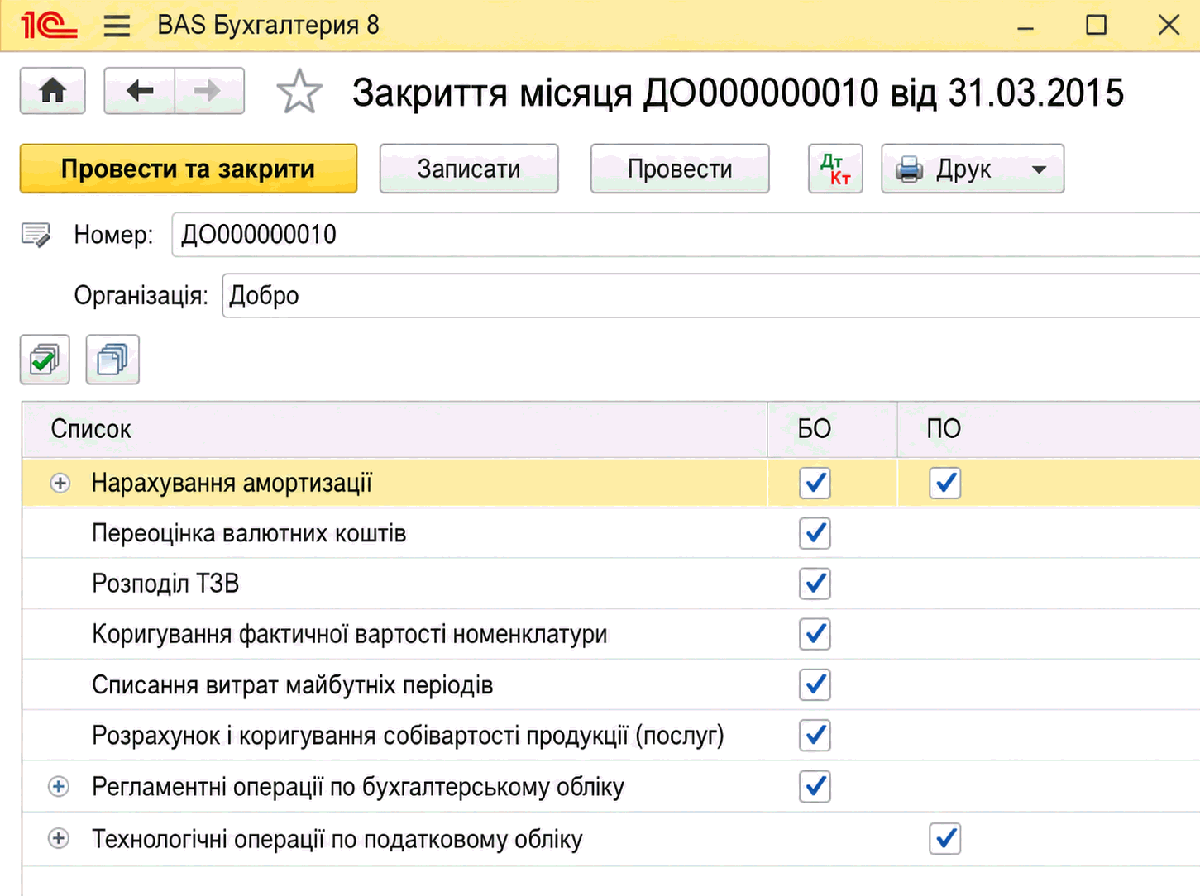1200x896 pixels.
Task: Click Провести та закрити button
Action: (188, 169)
